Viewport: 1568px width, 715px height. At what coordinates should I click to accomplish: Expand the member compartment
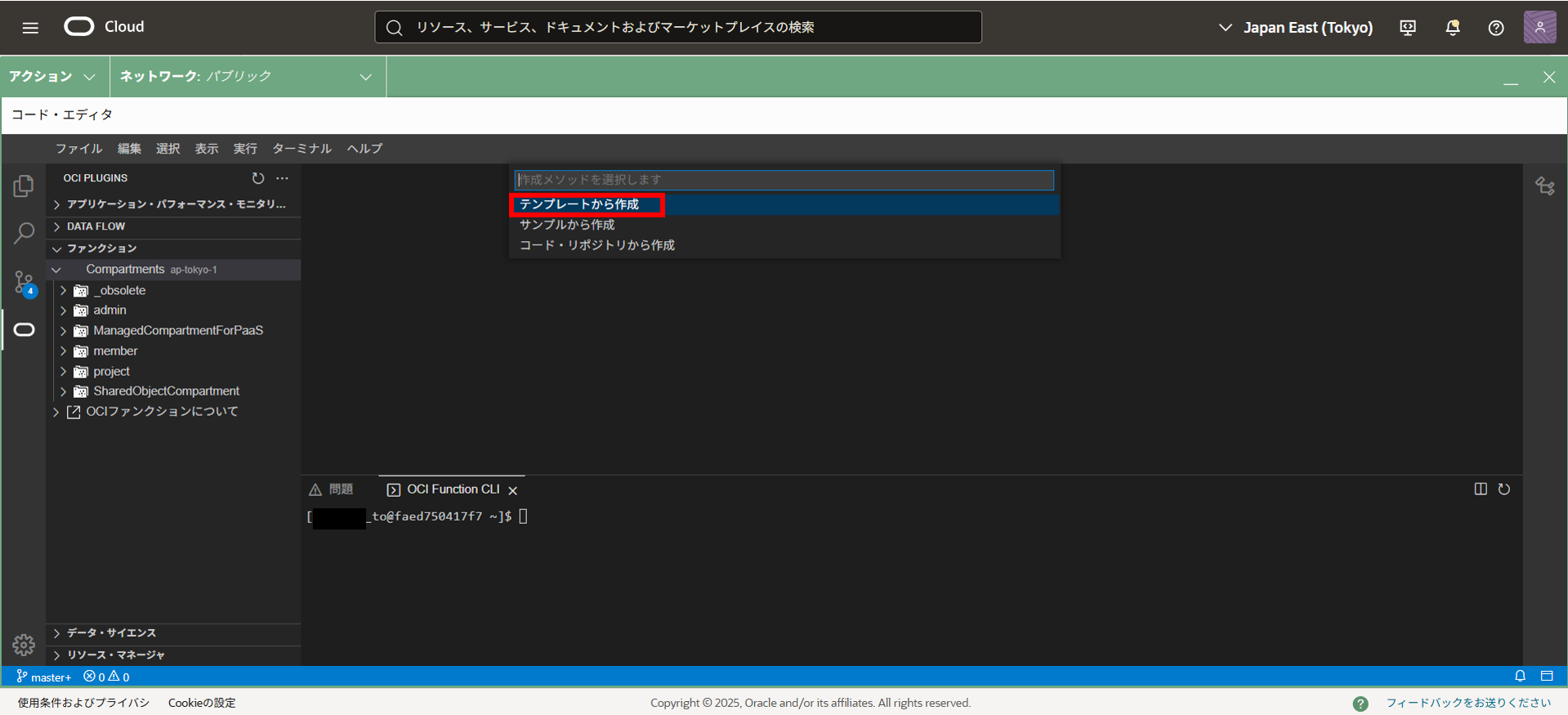(x=173, y=351)
